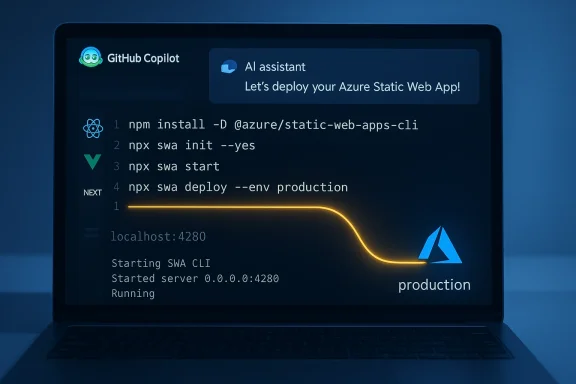Viewport: 576px width, 384px height.
Task: Click the npx swa init --yes line
Action: pos(192,146)
